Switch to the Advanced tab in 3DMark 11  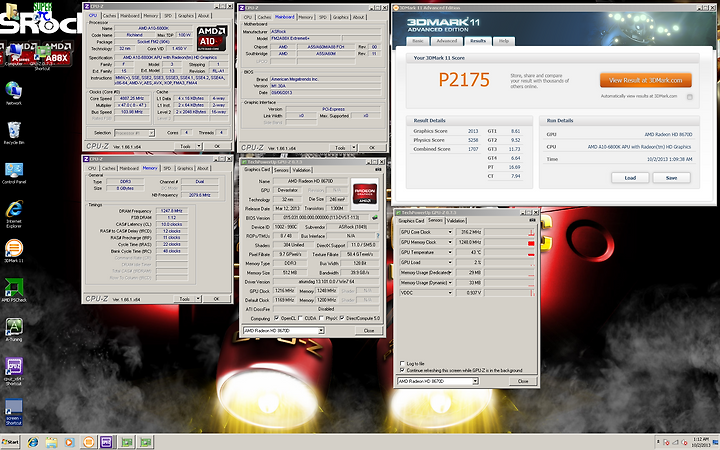coord(447,41)
